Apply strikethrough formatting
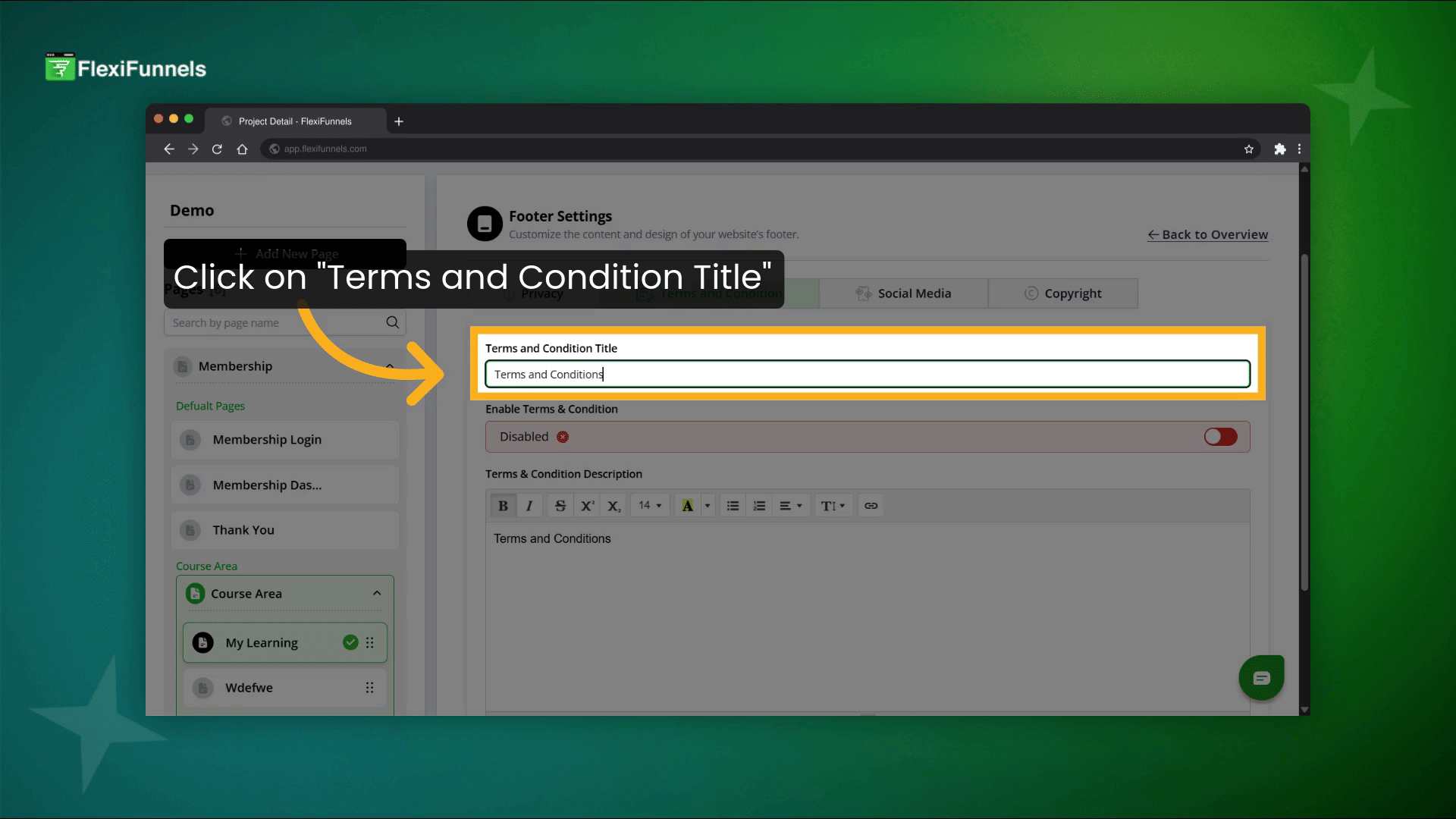This screenshot has height=819, width=1456. [560, 506]
